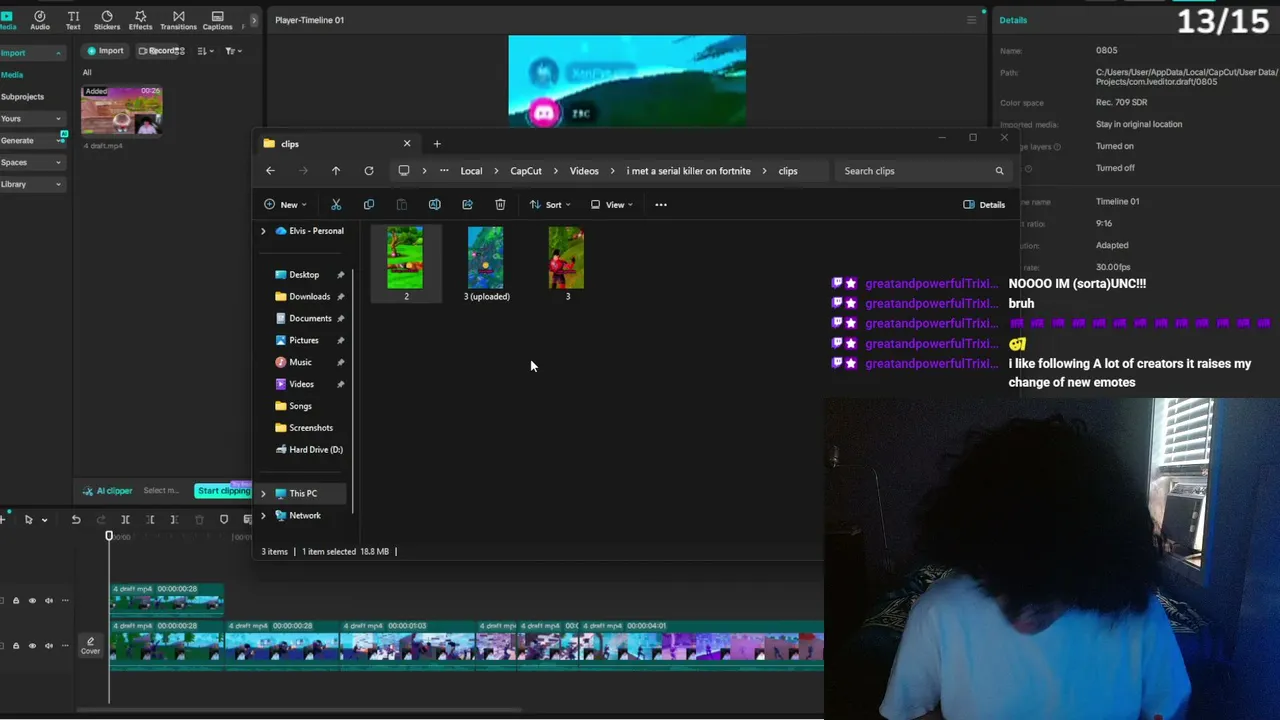
Task: Add a new File Explorer tab
Action: (437, 144)
